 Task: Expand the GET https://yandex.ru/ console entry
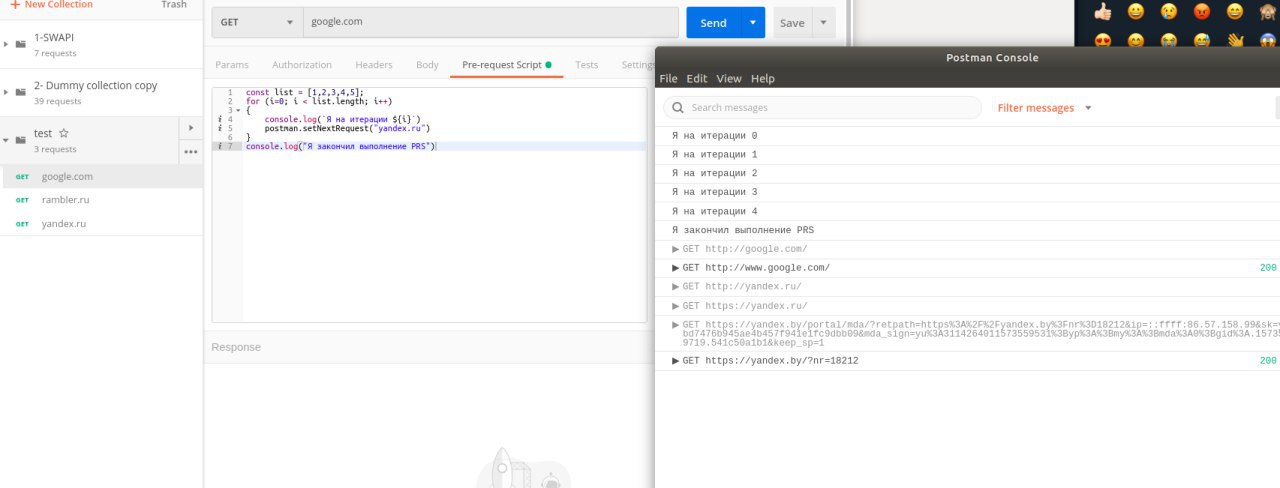677,306
